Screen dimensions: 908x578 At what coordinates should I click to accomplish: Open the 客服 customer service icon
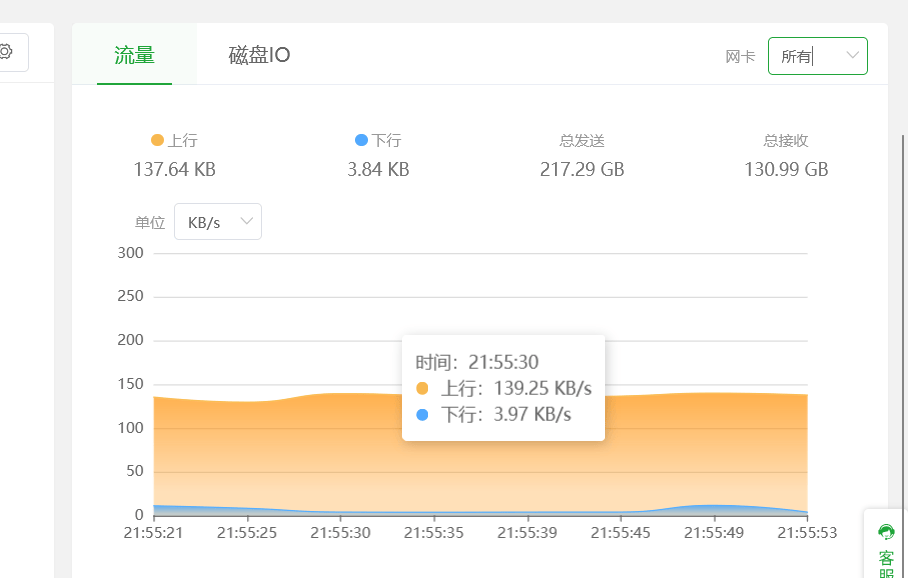(886, 532)
